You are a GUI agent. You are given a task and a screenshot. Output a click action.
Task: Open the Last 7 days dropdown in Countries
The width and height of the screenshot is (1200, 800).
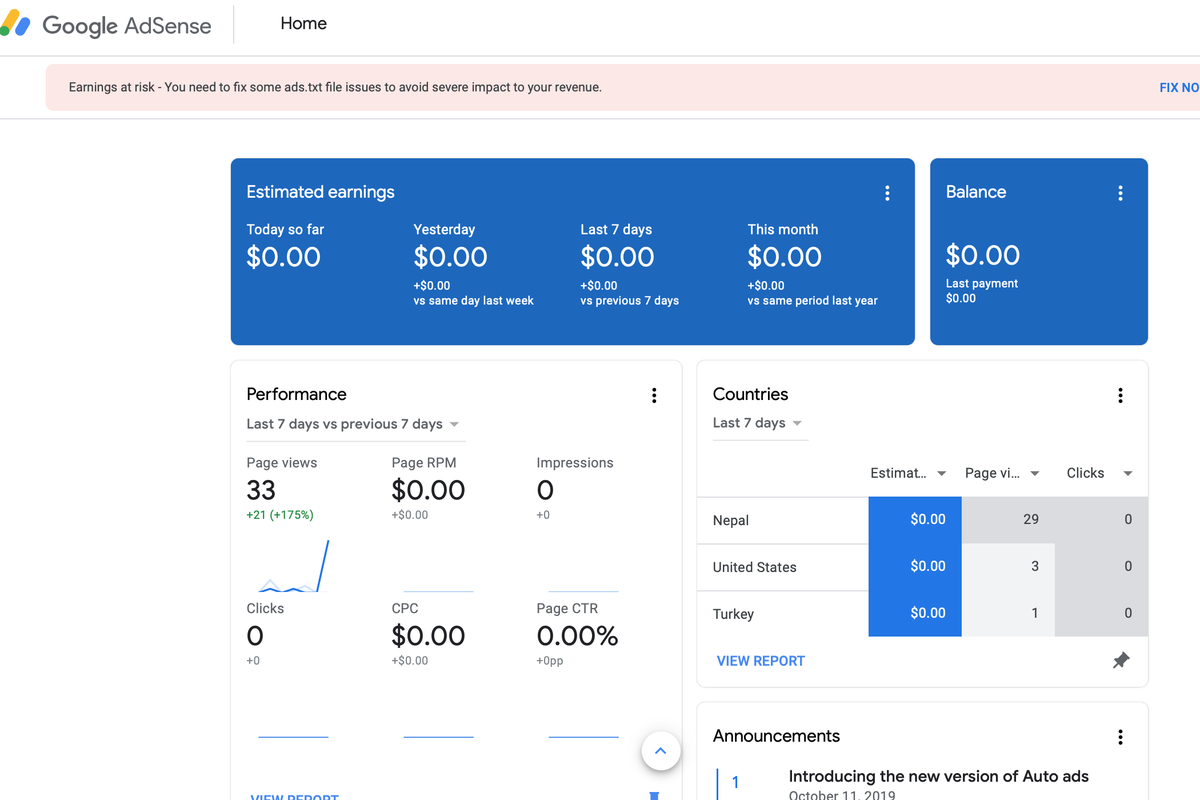coord(759,423)
